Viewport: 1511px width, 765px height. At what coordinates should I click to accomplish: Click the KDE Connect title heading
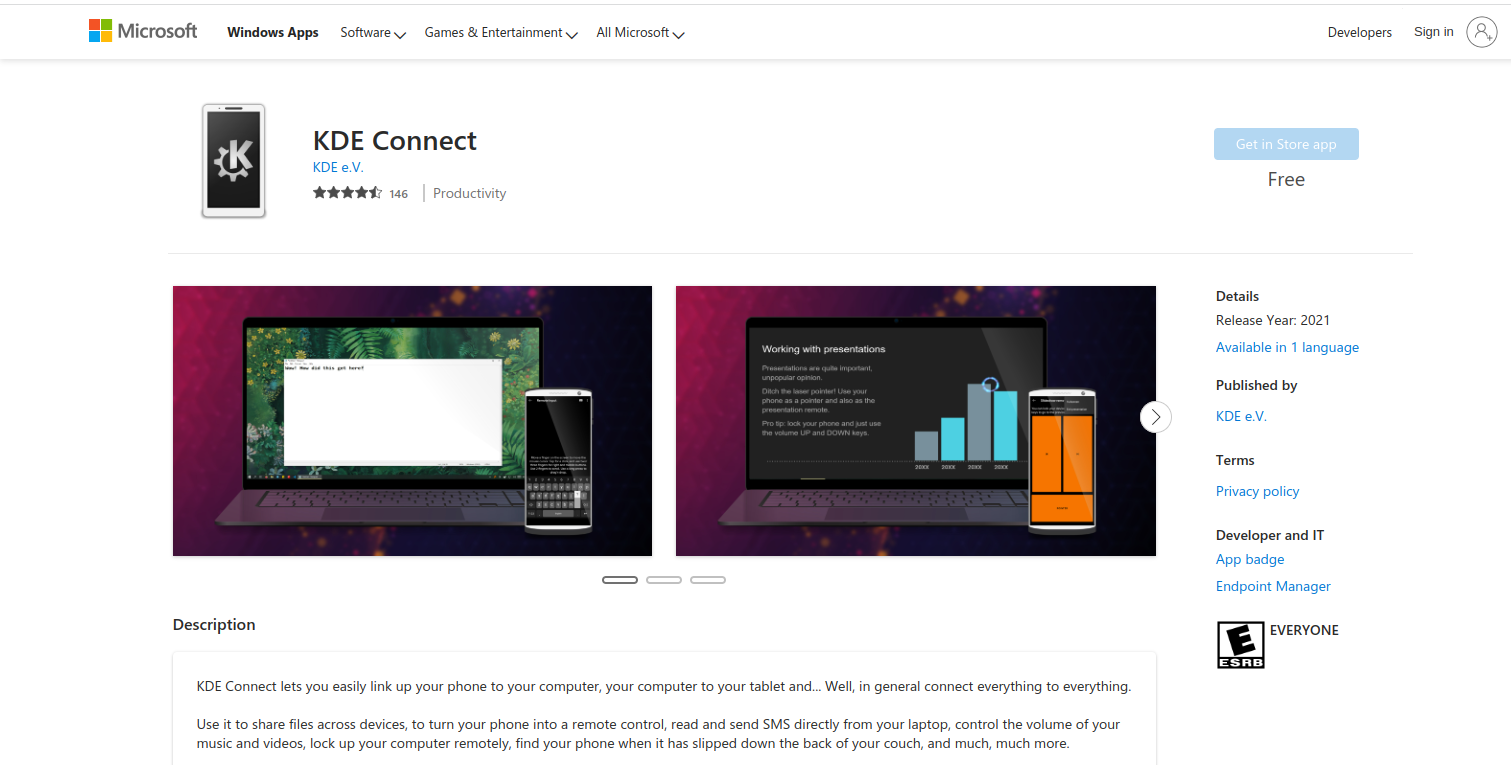[395, 141]
